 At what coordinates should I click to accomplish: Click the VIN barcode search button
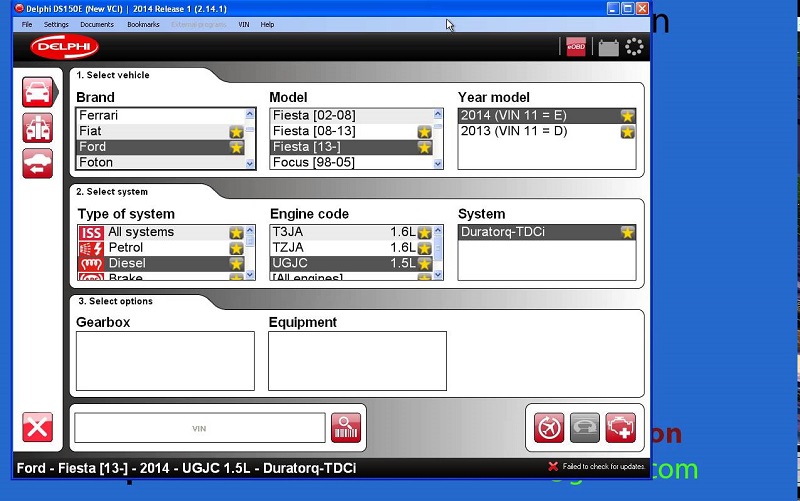[346, 428]
